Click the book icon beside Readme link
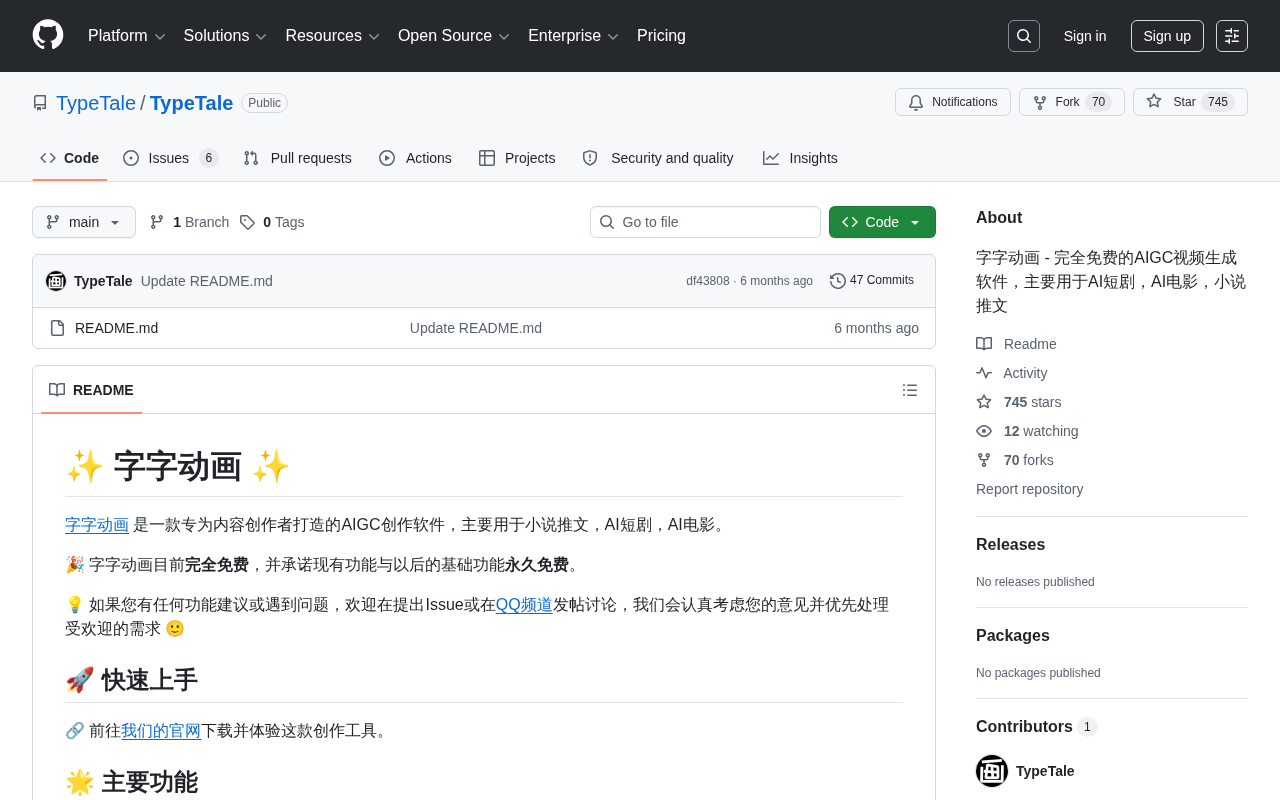Image resolution: width=1280 pixels, height=800 pixels. point(984,344)
